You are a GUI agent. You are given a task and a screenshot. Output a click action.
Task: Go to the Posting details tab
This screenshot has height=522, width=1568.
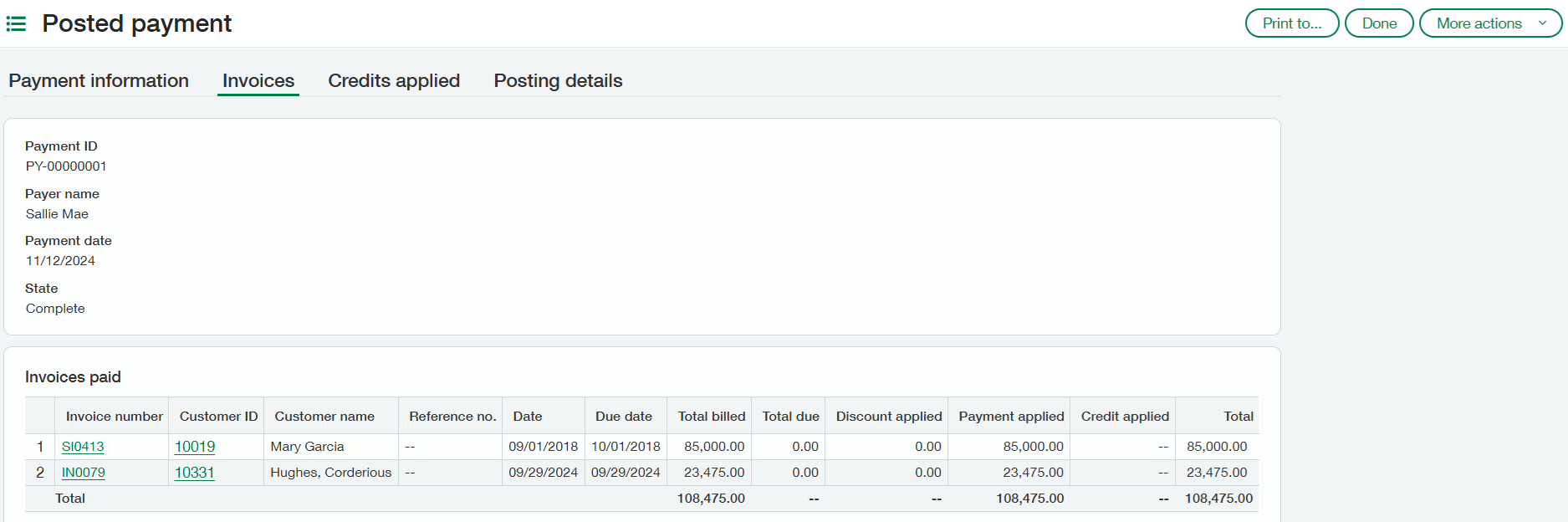point(558,81)
